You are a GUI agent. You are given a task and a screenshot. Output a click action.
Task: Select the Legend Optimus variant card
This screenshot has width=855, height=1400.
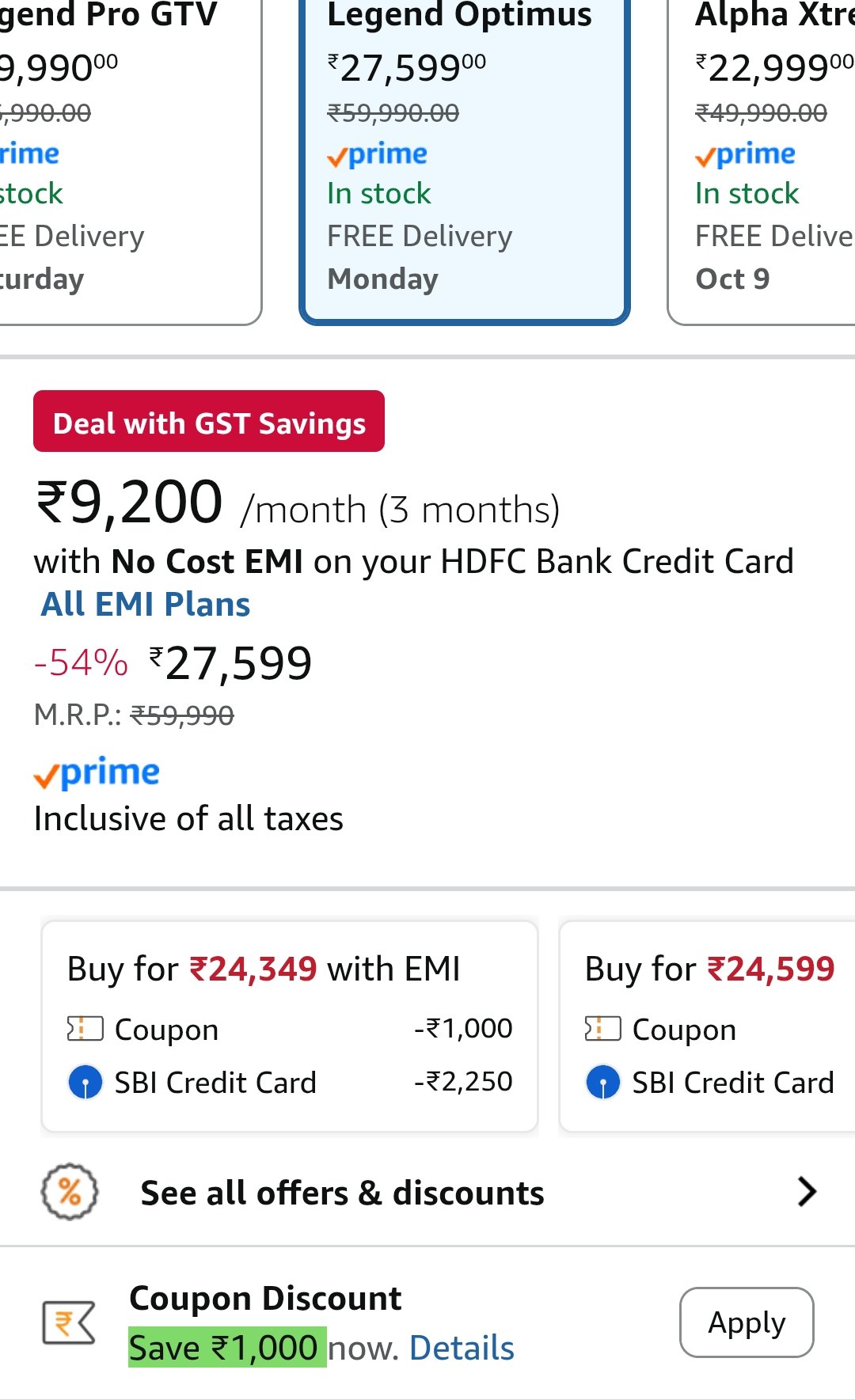click(465, 158)
